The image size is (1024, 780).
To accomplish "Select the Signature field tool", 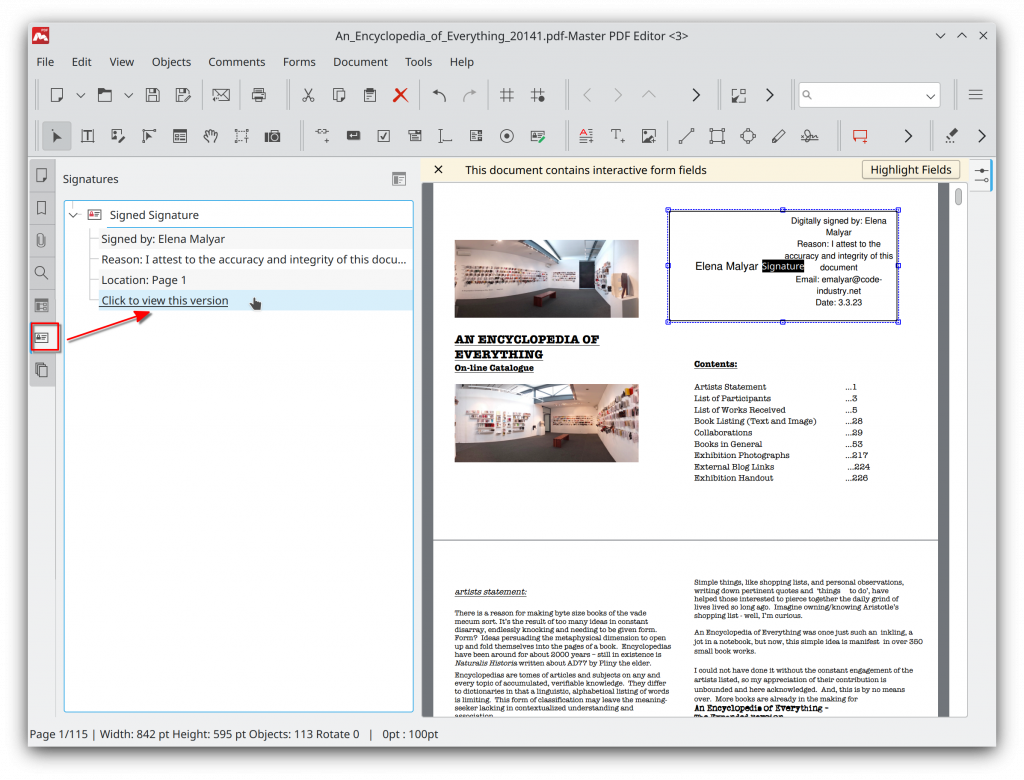I will click(x=537, y=136).
